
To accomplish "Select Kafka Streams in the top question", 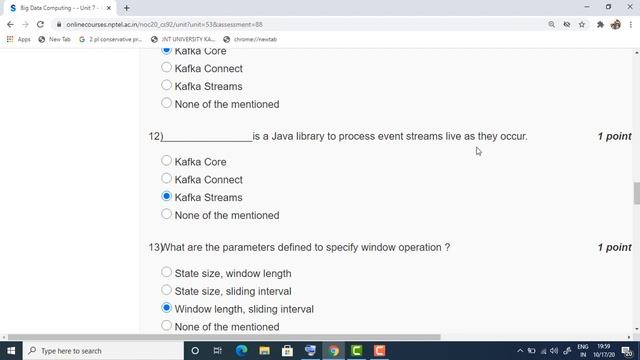I will pyautogui.click(x=166, y=85).
